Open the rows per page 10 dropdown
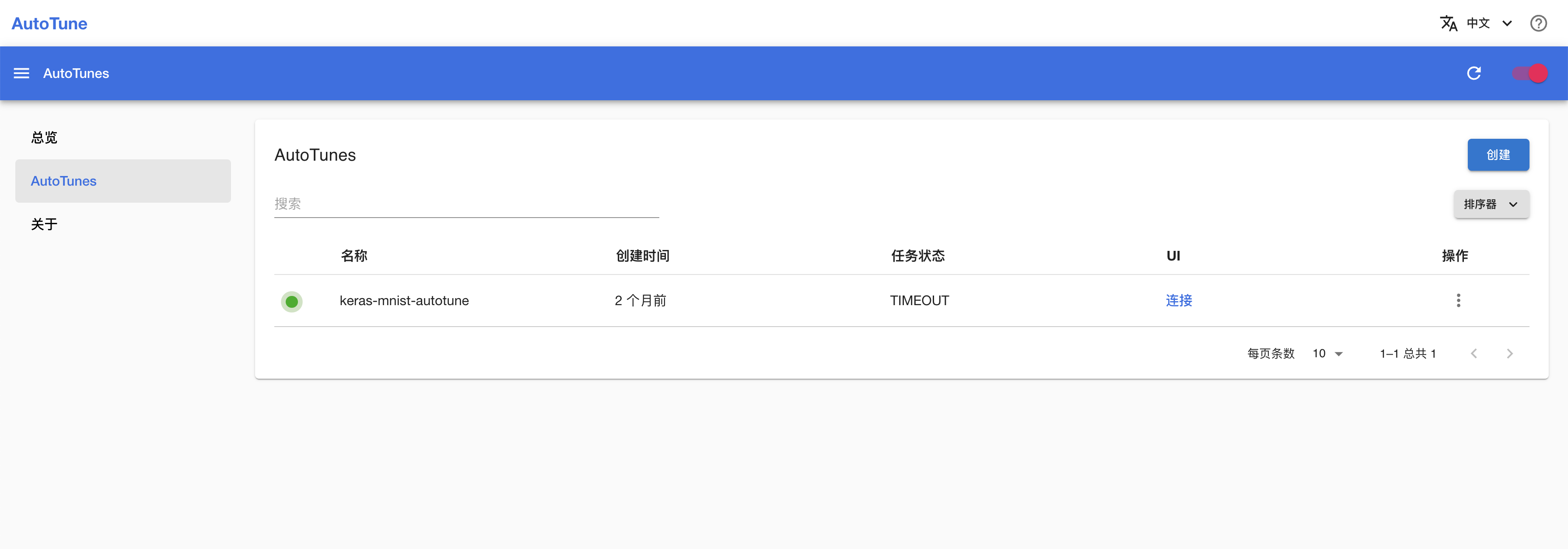This screenshot has height=549, width=1568. coord(1327,353)
